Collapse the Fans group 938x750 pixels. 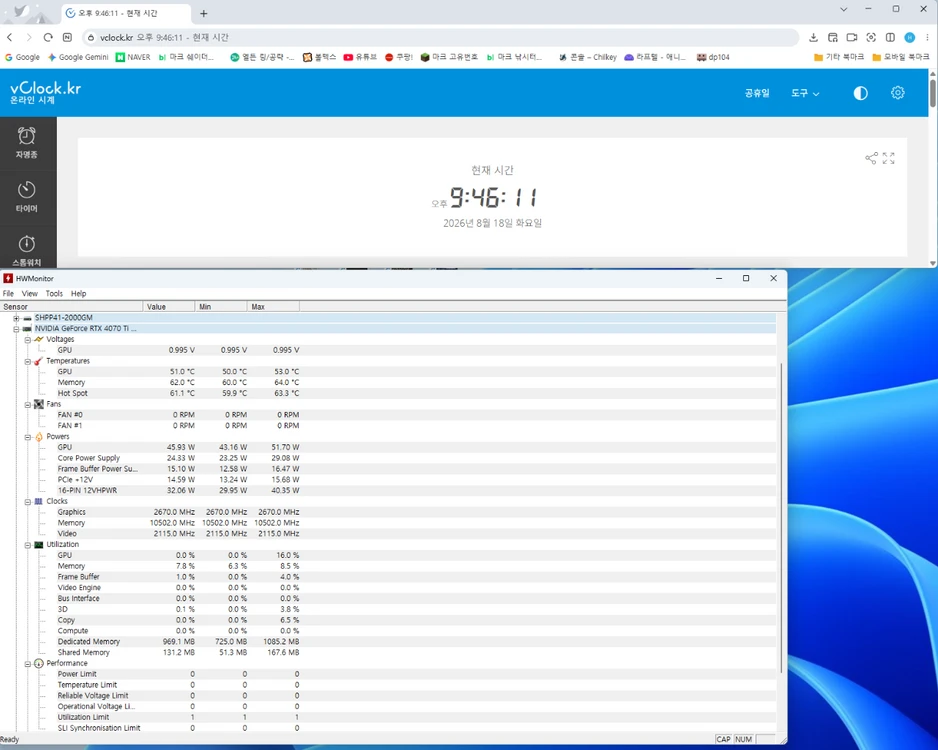point(28,404)
